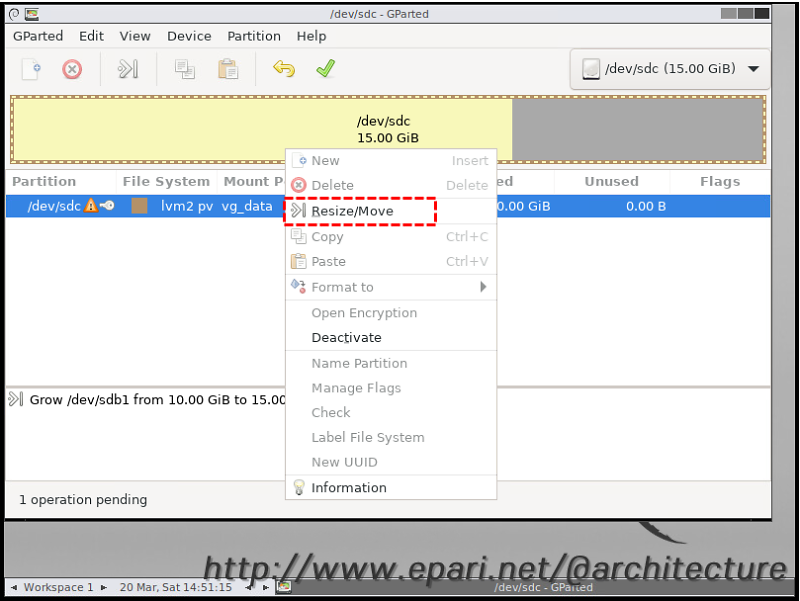Click the GParted app icon in title bar
The width and height of the screenshot is (800, 601).
pyautogui.click(x=32, y=14)
